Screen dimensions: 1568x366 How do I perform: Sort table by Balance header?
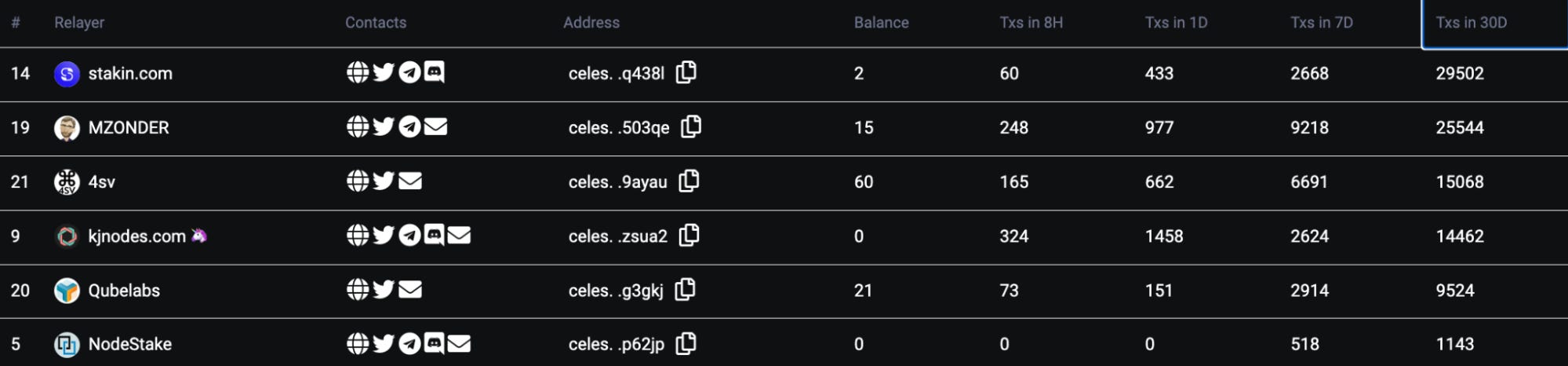tap(882, 23)
